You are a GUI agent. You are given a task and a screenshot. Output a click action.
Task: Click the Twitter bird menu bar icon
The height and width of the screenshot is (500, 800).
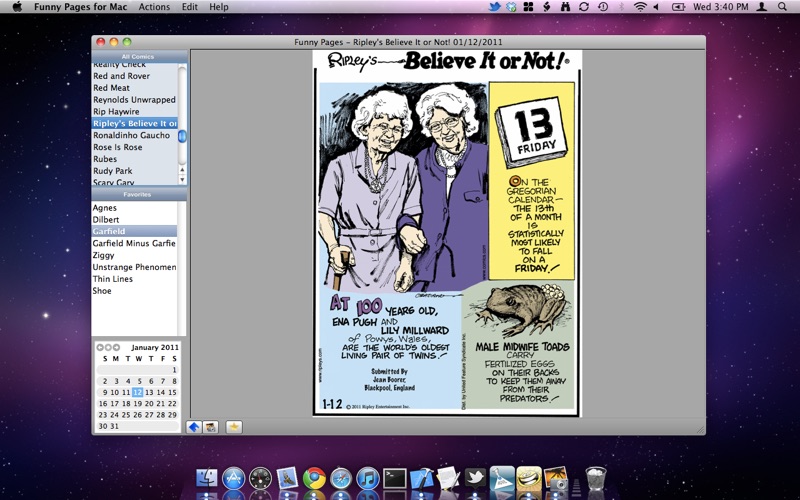494,7
